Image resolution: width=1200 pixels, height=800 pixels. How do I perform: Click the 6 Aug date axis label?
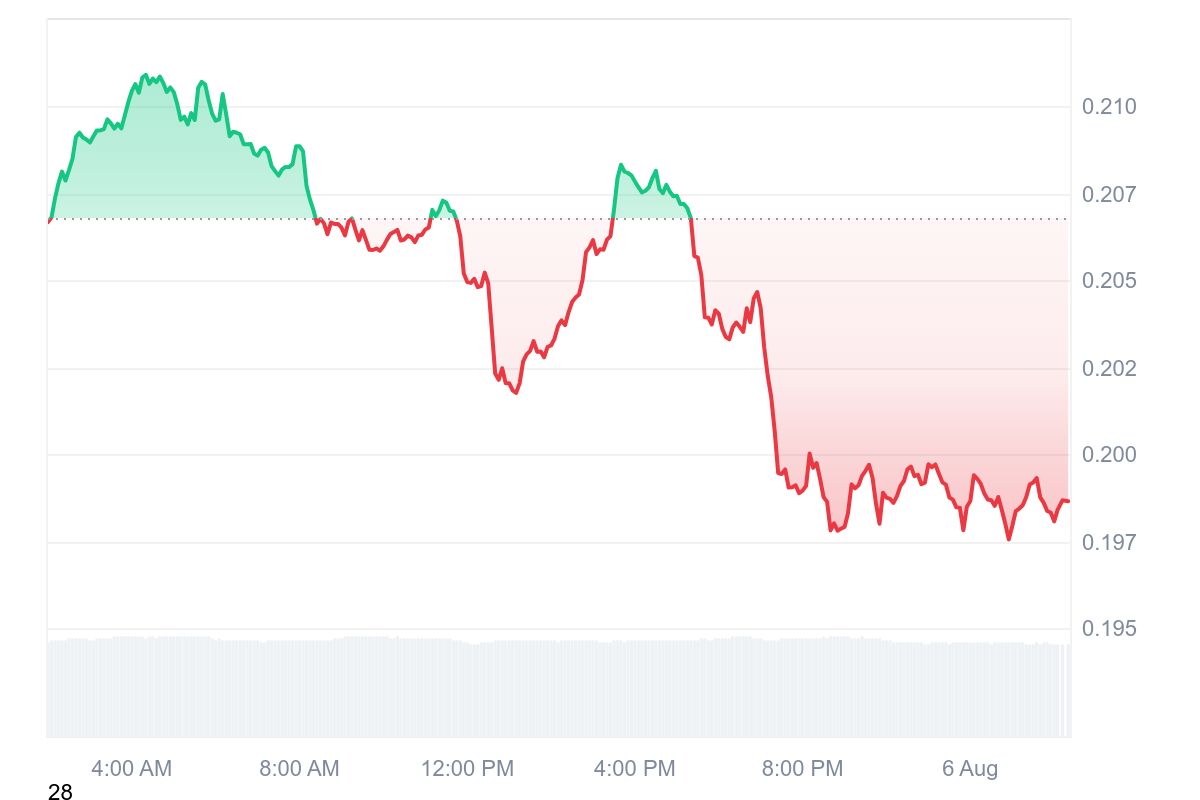(x=970, y=769)
